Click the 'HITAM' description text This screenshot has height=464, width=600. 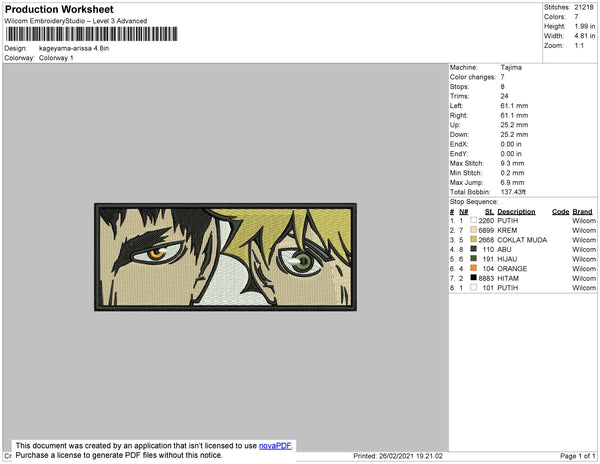508,278
